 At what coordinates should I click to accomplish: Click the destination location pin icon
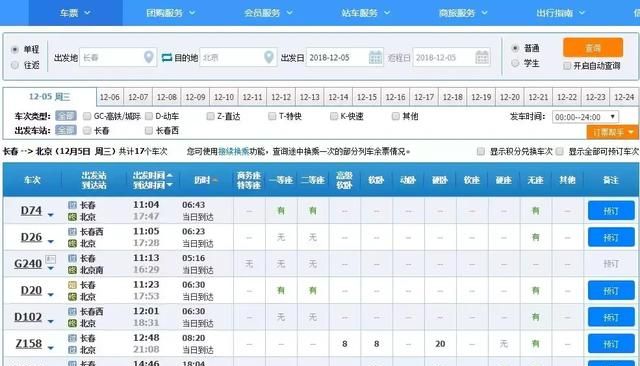(269, 57)
